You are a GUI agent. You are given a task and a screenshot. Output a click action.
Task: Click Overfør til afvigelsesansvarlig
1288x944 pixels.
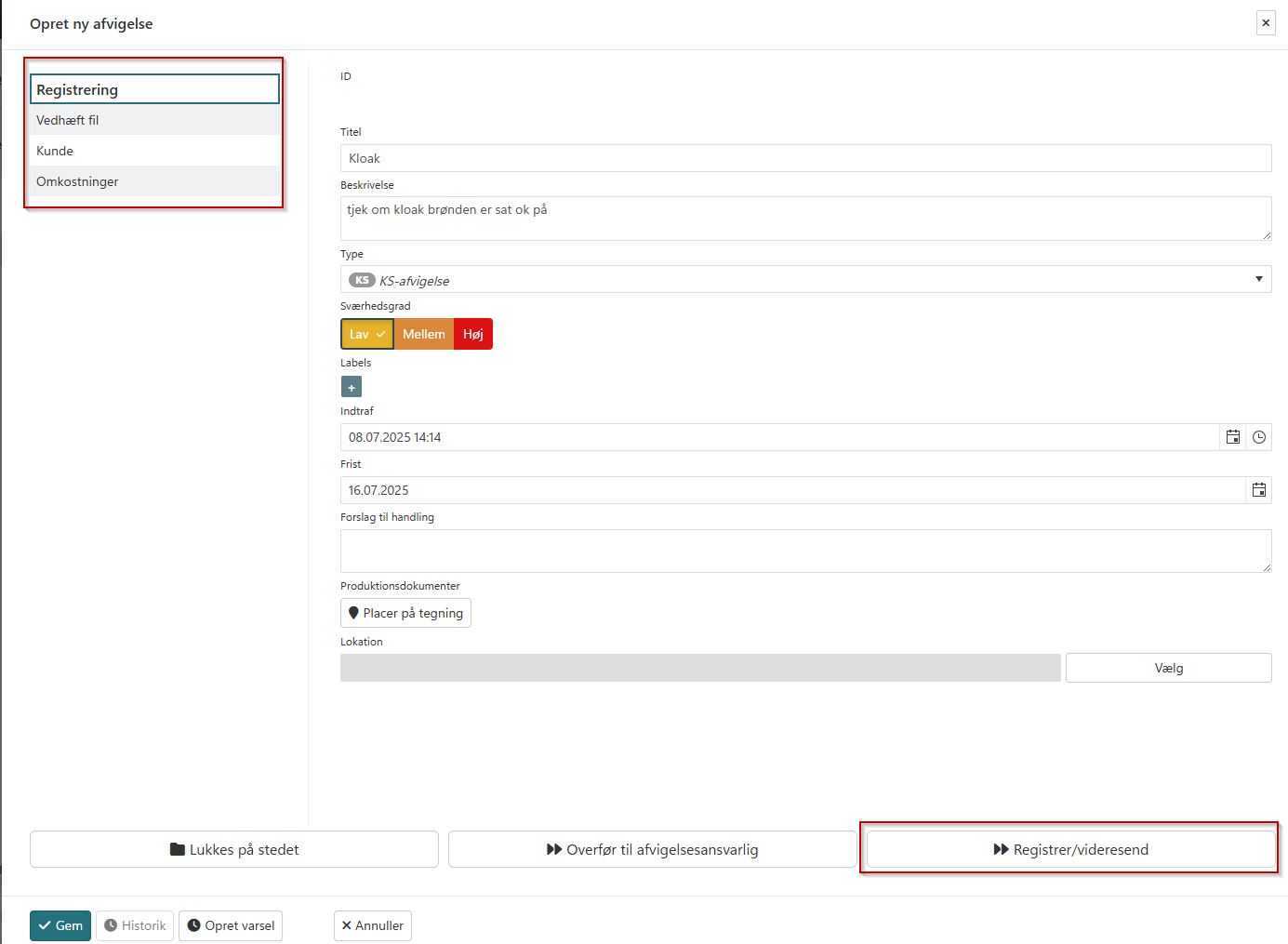click(652, 849)
